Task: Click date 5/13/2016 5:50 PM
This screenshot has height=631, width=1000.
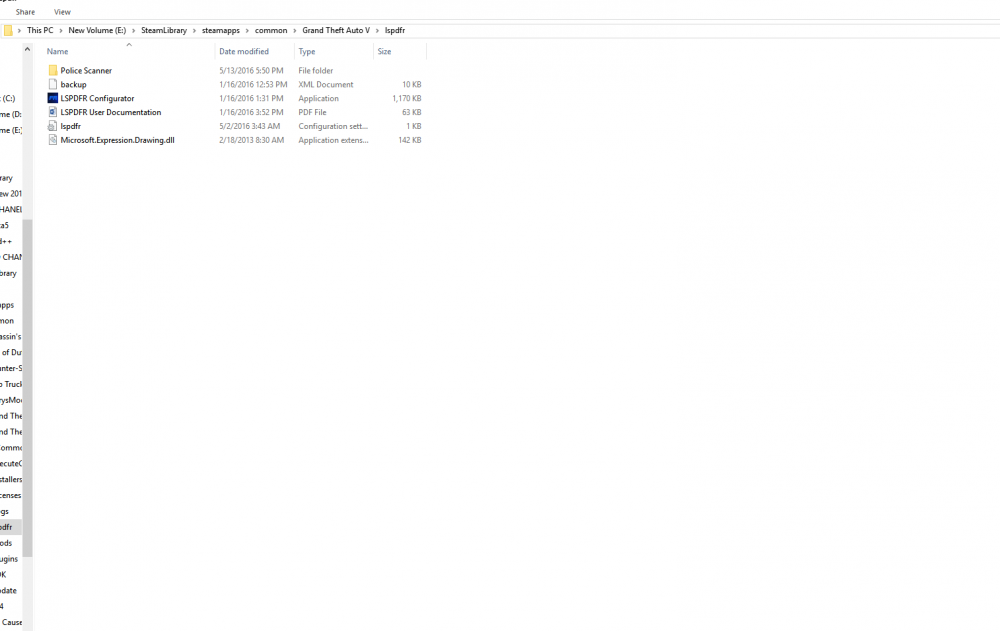Action: [x=251, y=71]
